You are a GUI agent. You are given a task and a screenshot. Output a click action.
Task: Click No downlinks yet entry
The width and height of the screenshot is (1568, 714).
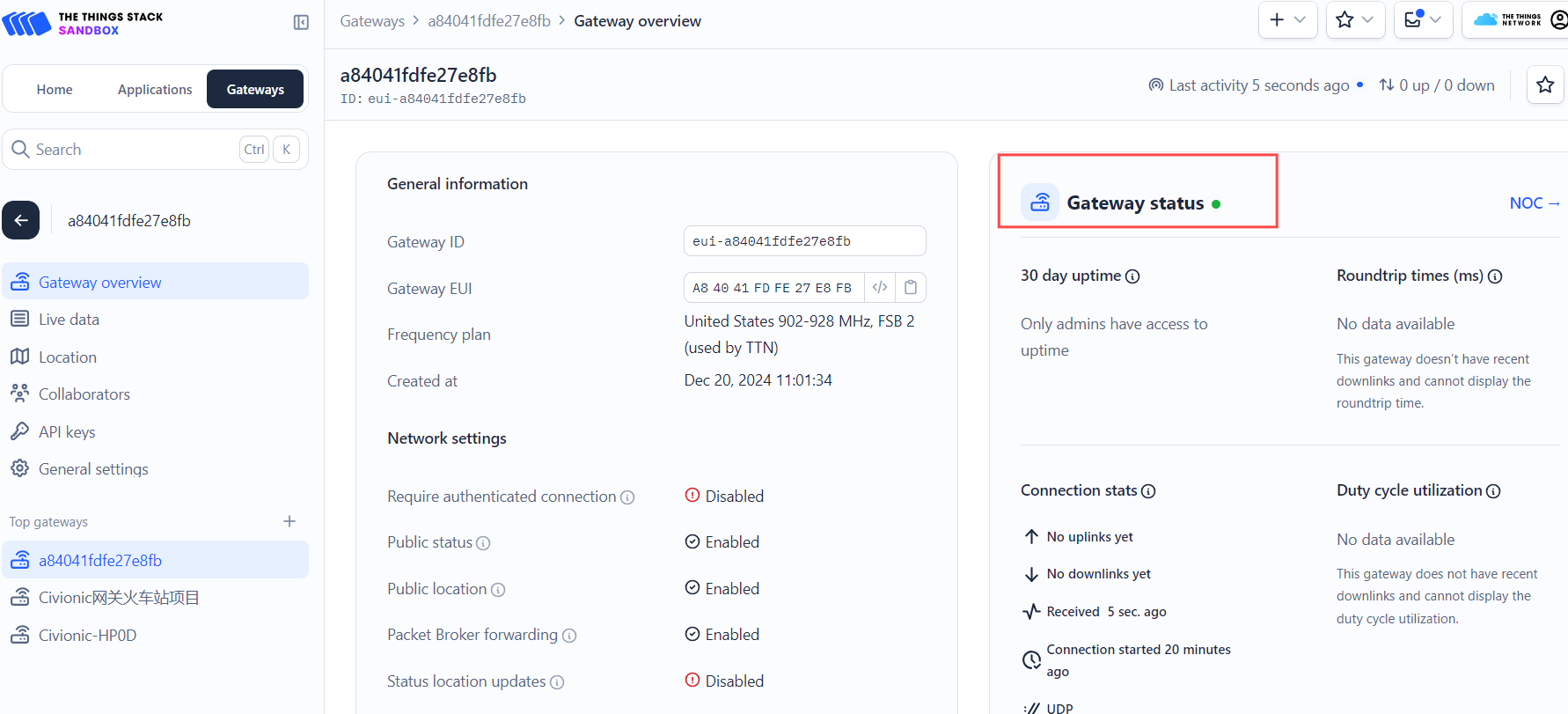point(1088,574)
